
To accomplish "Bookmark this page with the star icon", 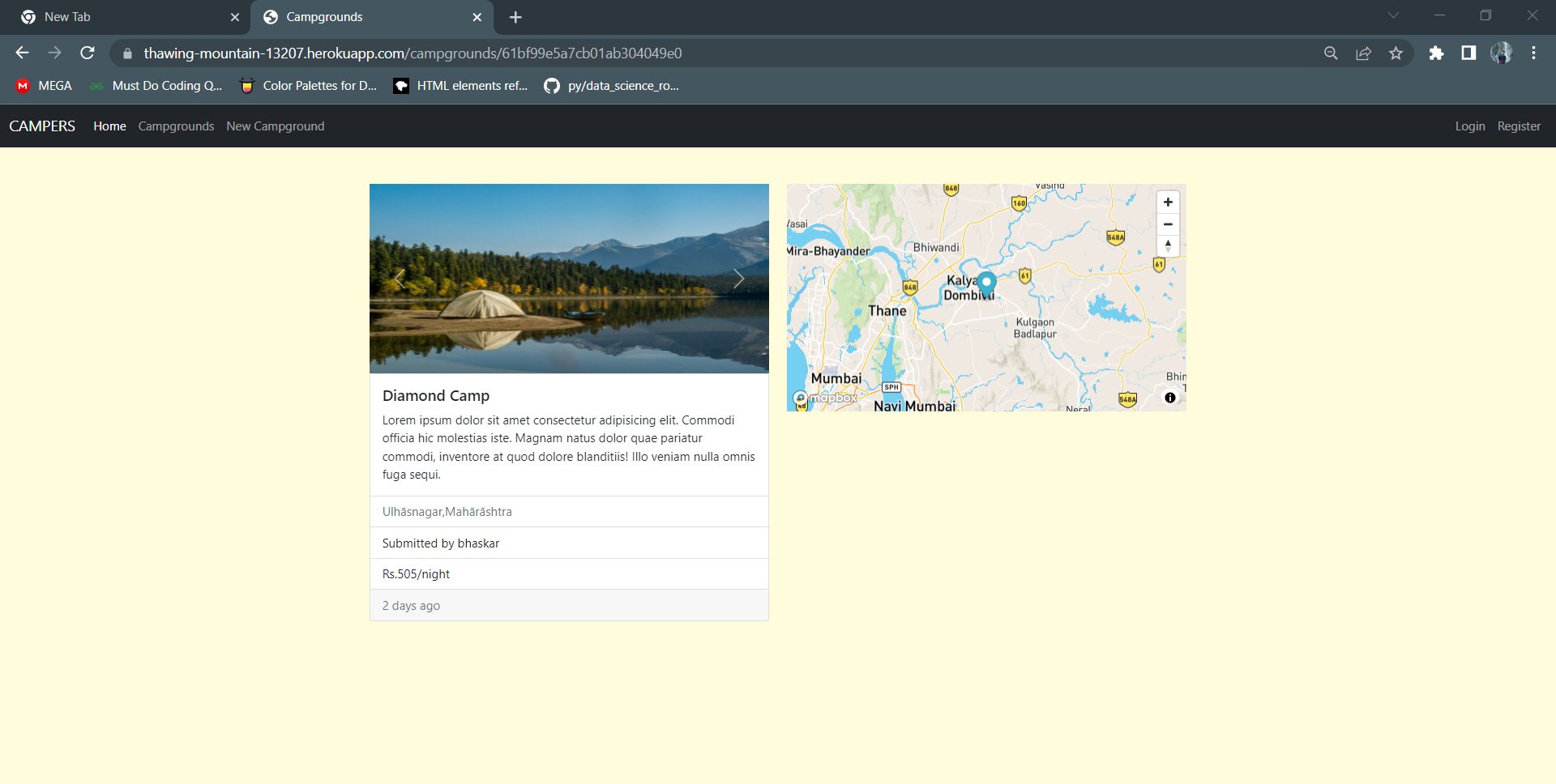I will (1396, 53).
